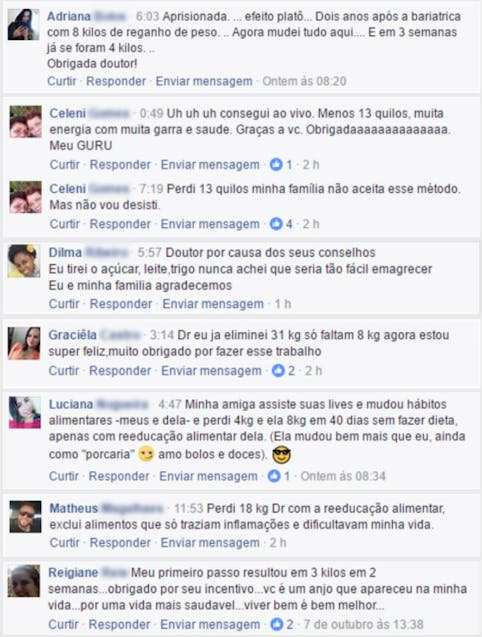Click Curtir under Adriana's comment

(62, 81)
